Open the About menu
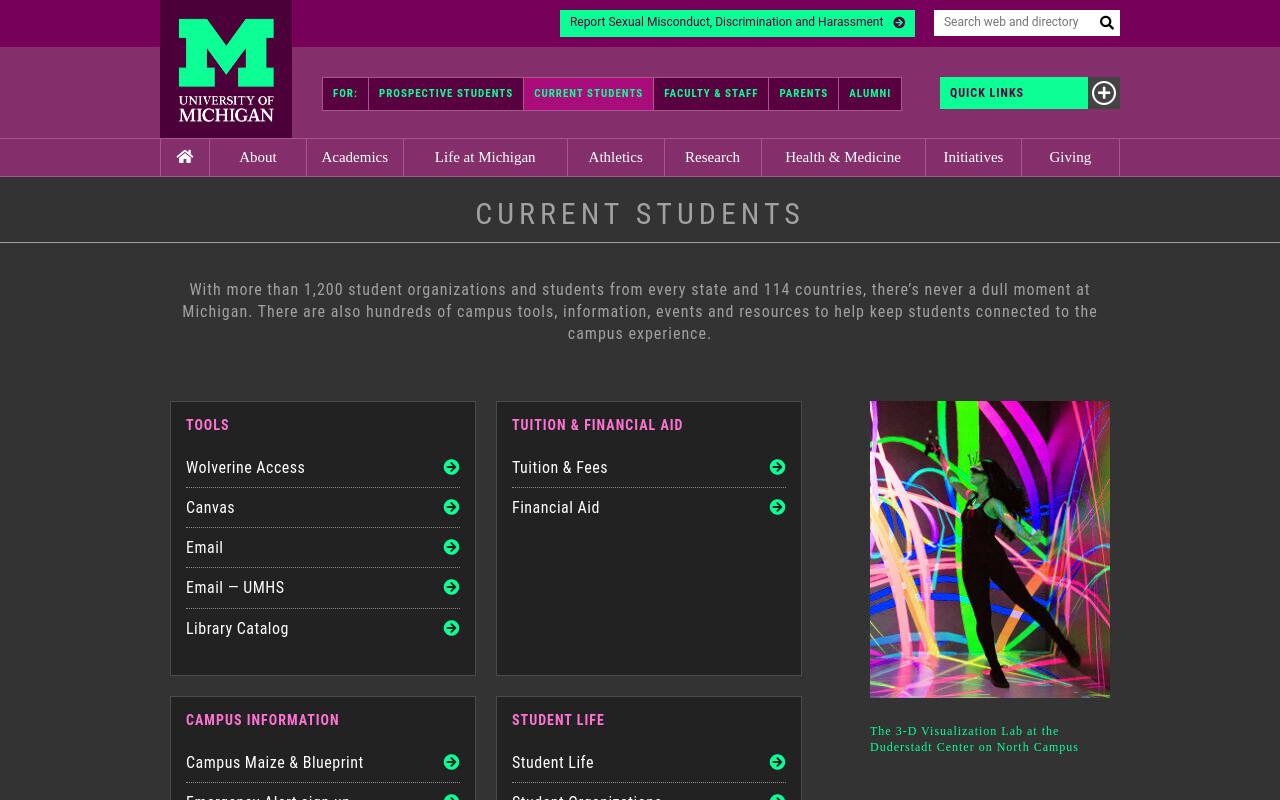This screenshot has width=1280, height=800. click(x=258, y=157)
